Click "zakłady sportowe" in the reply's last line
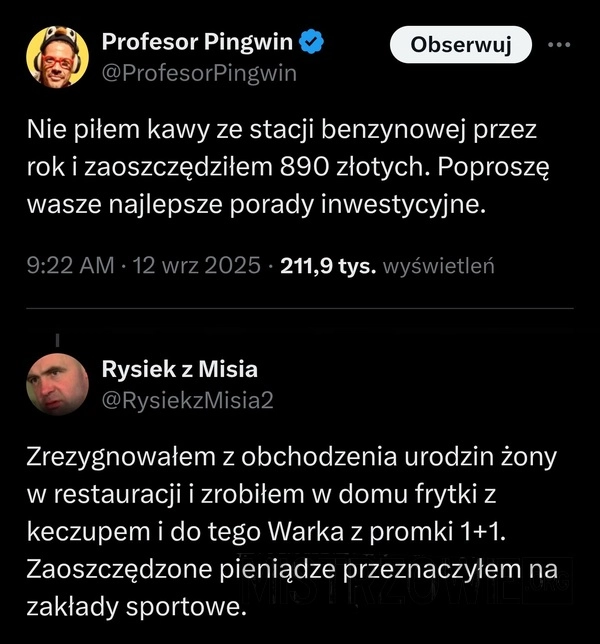The image size is (600, 644). [x=134, y=608]
